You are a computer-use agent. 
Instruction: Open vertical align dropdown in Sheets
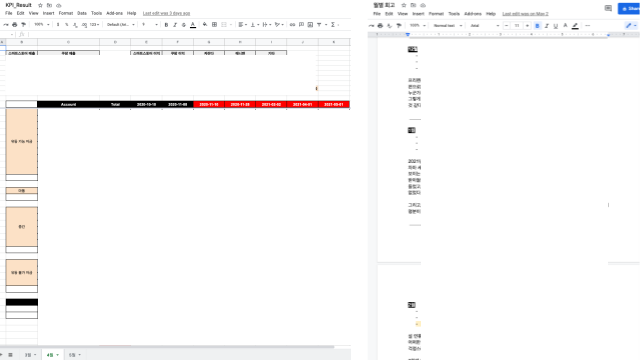[254, 24]
